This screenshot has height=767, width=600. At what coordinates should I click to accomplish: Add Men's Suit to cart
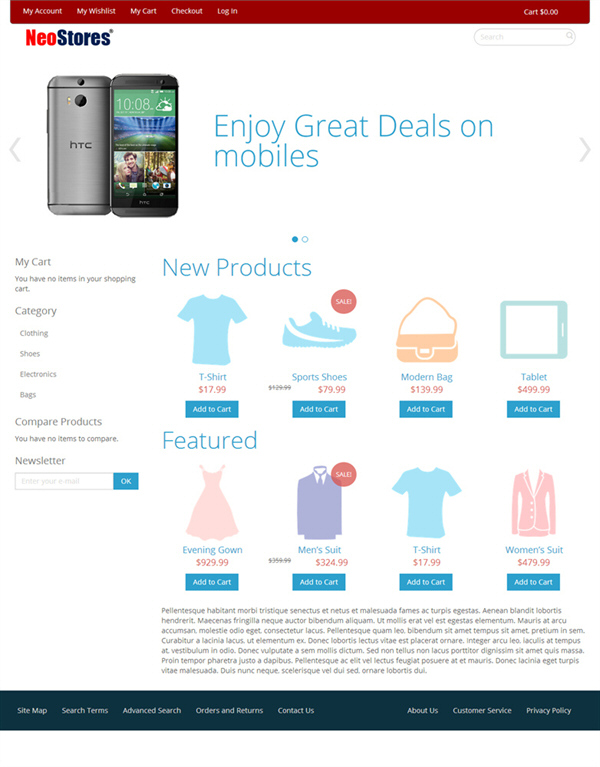click(319, 582)
